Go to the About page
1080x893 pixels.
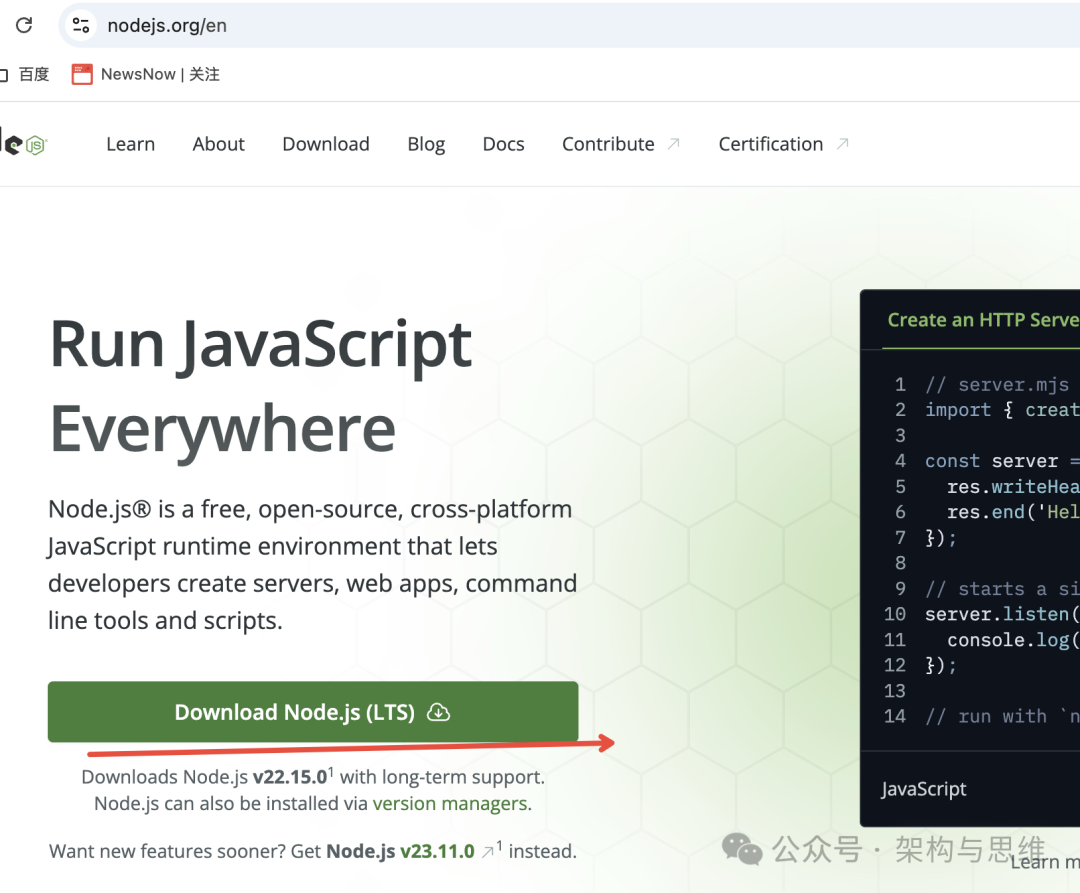tap(218, 144)
